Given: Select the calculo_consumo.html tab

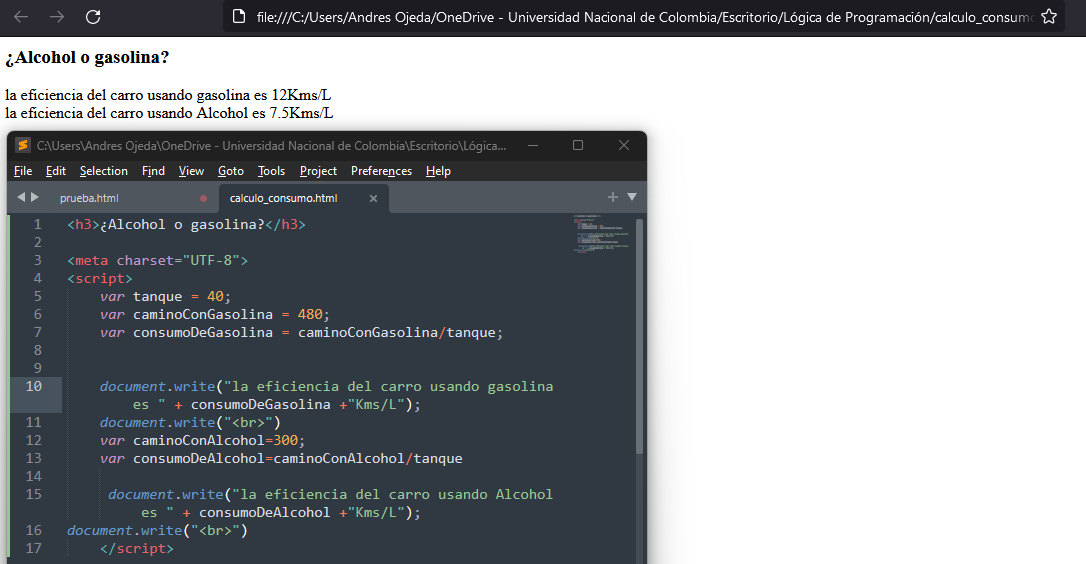Looking at the screenshot, I should point(283,198).
